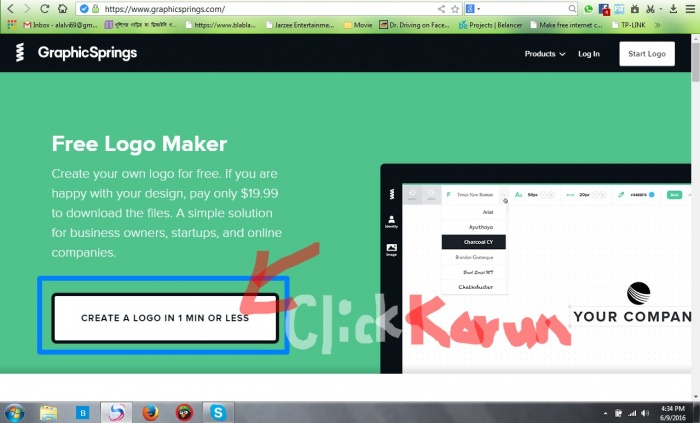Open the Make free internet c... bookmark

566,25
